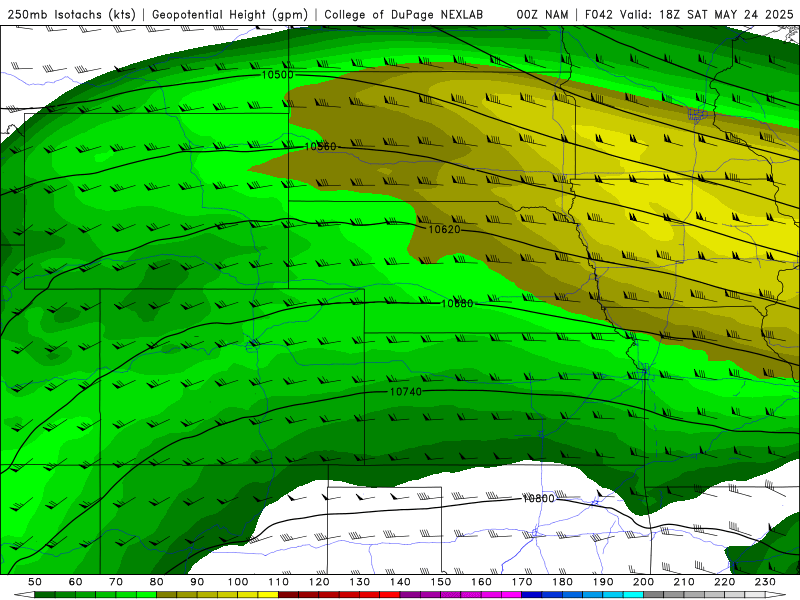The width and height of the screenshot is (800, 600).
Task: Click the 150 value on the color scale
Action: (x=441, y=582)
